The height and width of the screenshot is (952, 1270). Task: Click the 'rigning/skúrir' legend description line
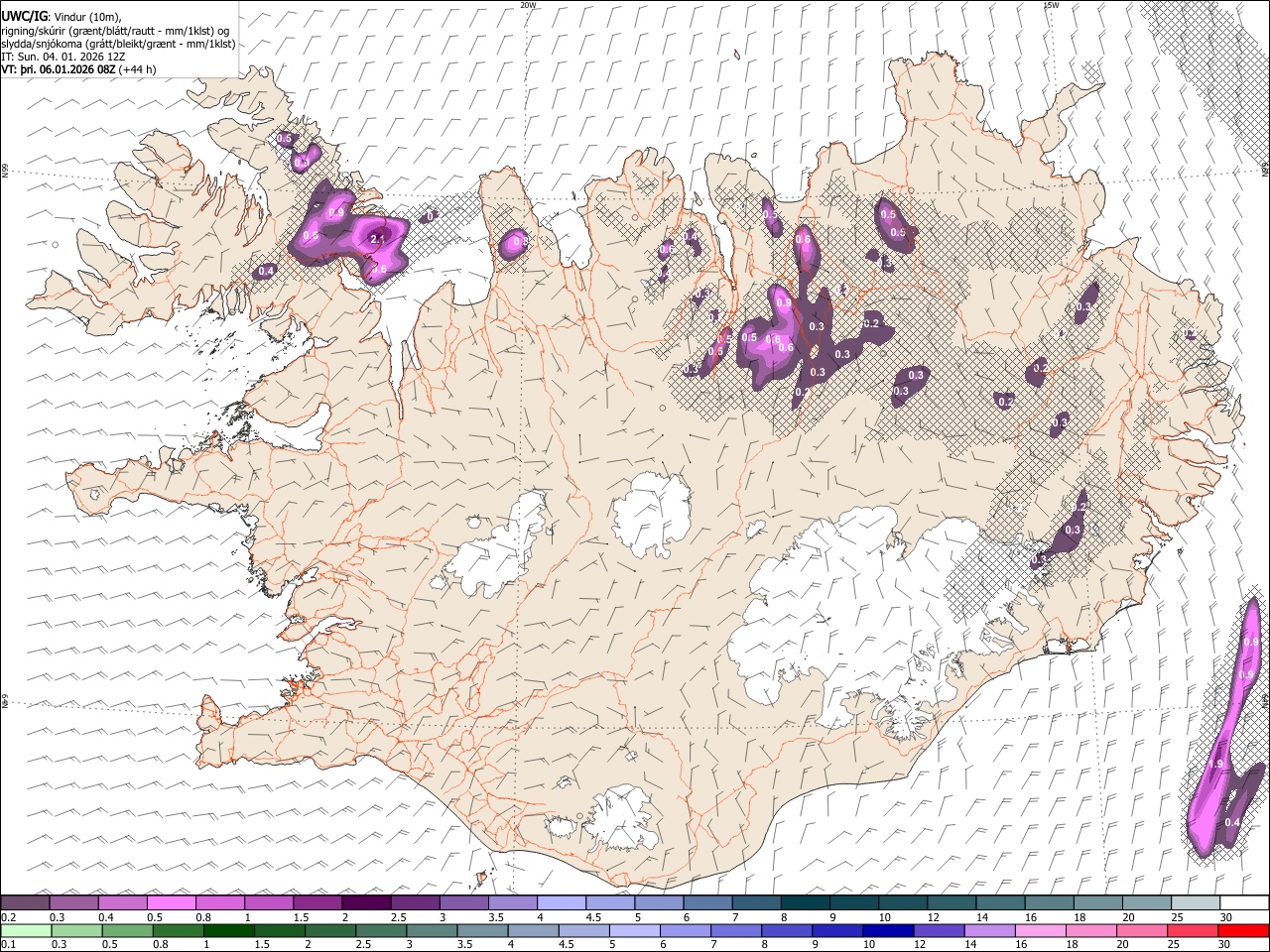pyautogui.click(x=115, y=30)
